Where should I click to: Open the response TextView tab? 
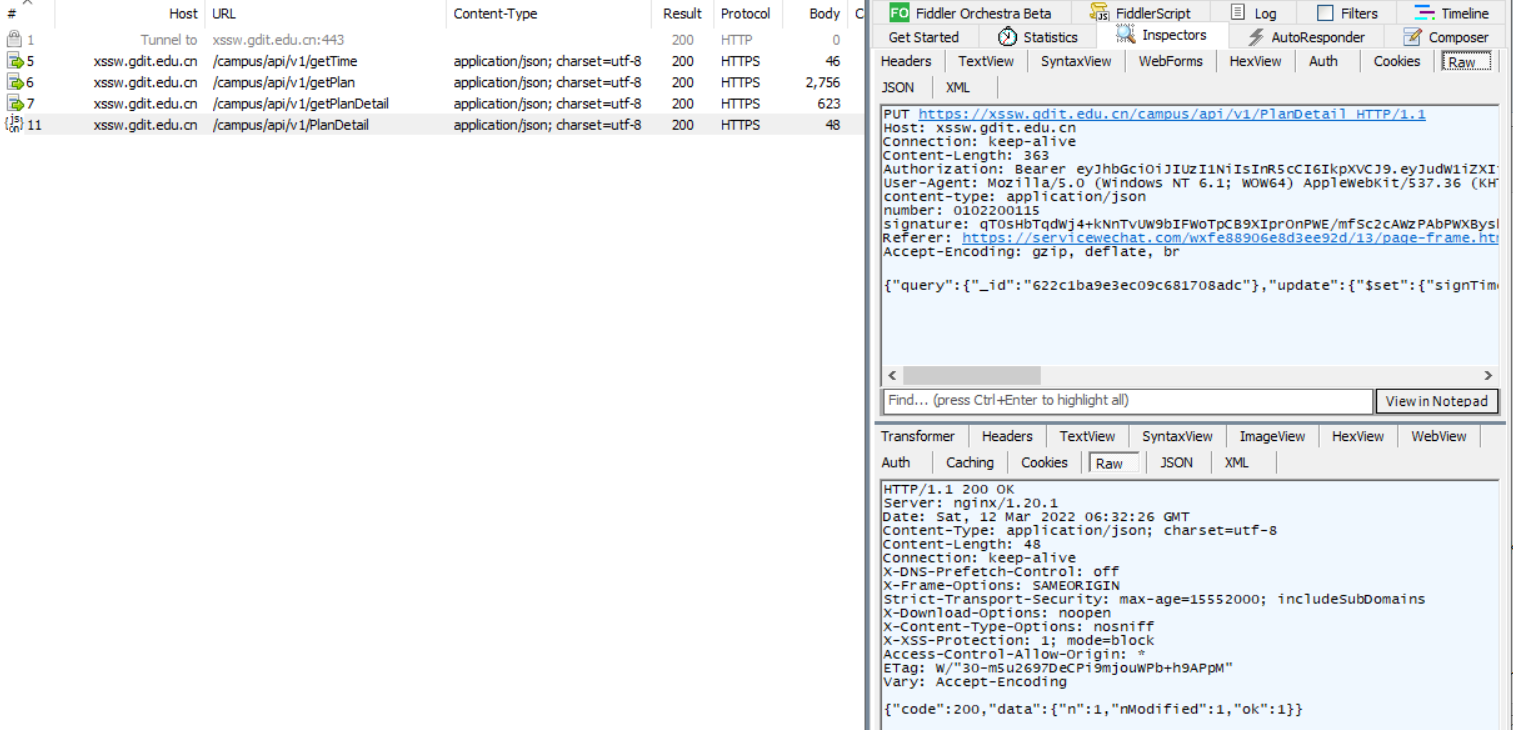pyautogui.click(x=1087, y=436)
